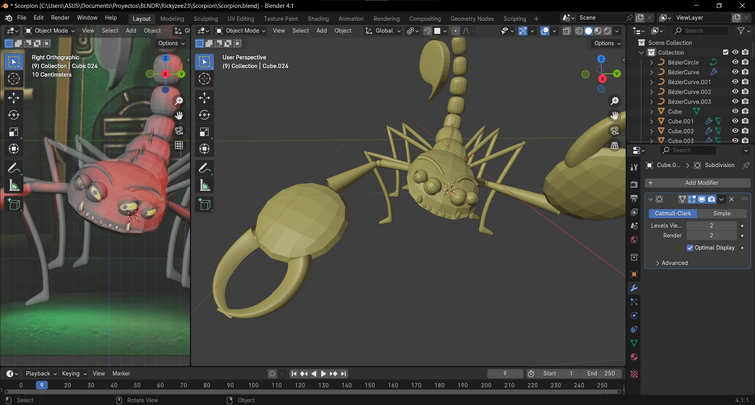Click the zoom magnifier in User Perspective viewport
Viewport: 755px width, 405px height.
coord(614,101)
